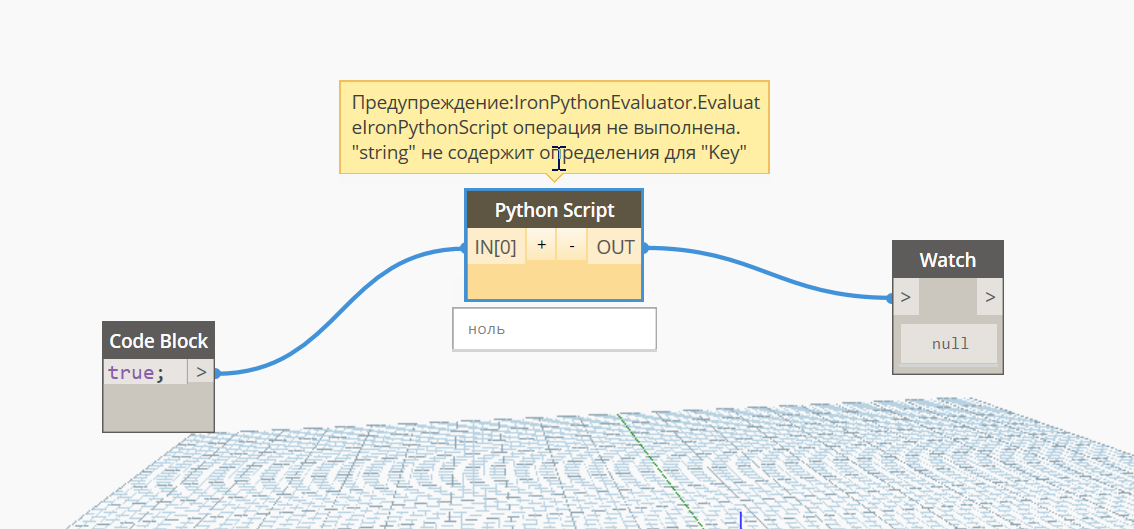The image size is (1134, 529).
Task: Select the OUT port on Python Script
Action: click(x=615, y=247)
